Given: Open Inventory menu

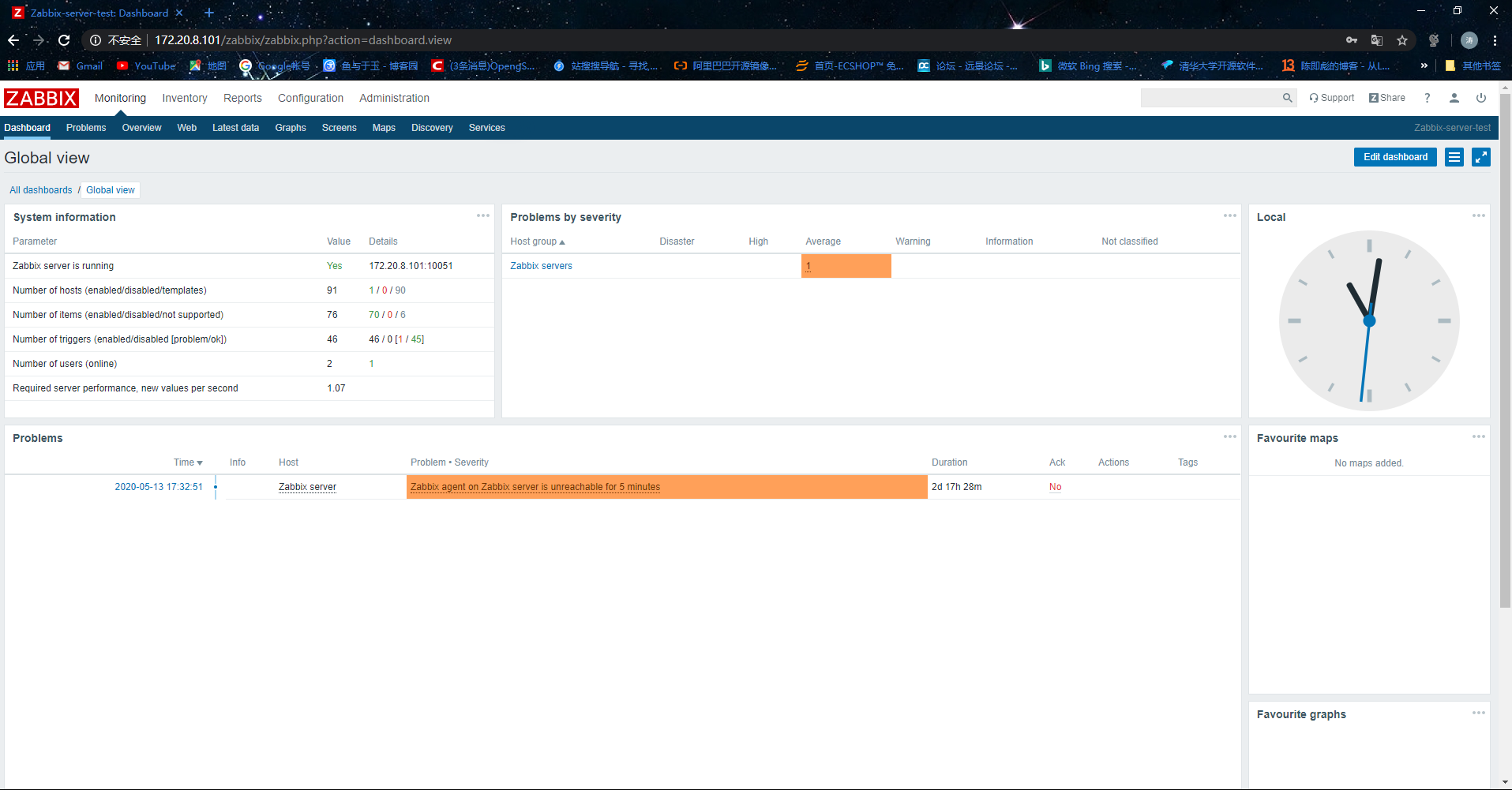Looking at the screenshot, I should click(185, 98).
